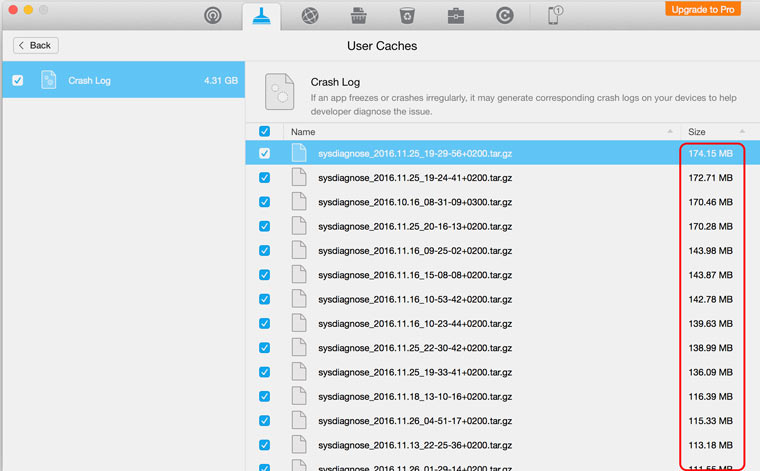Click file icon of sysdiagnose_2016.11.25_19-24-41 row
760x471 pixels.
(x=299, y=177)
